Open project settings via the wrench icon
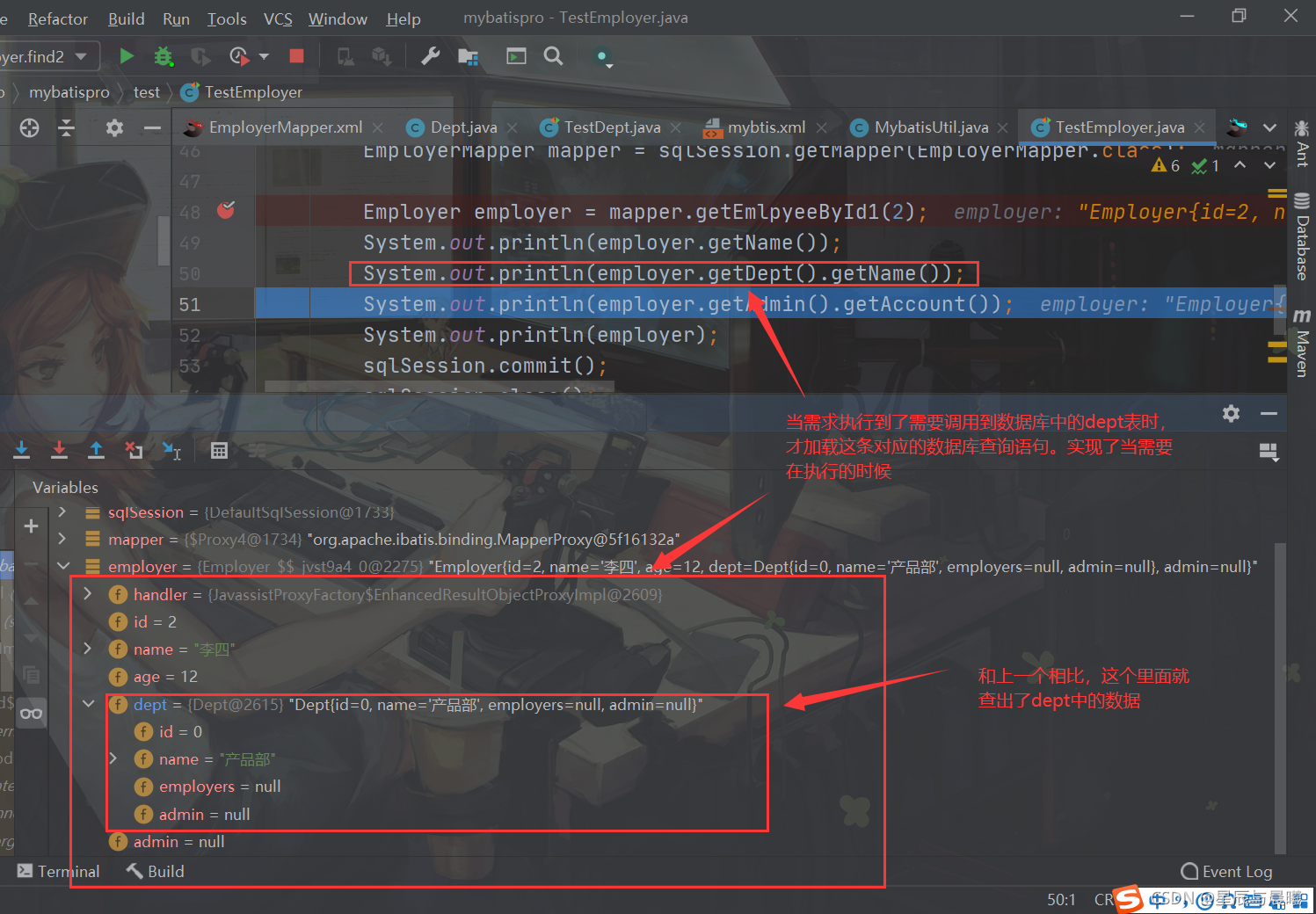 (x=430, y=56)
